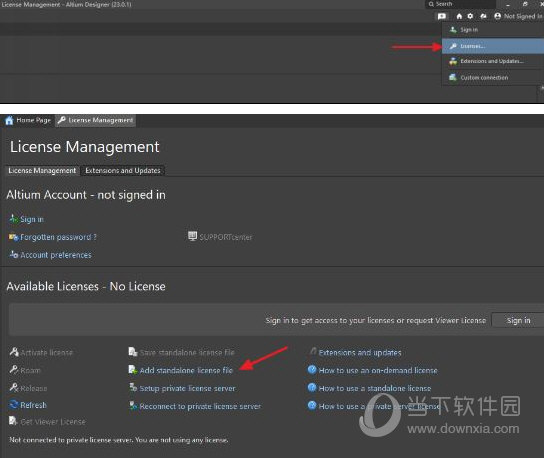Click the Save standalone license file icon
Viewport: 544px width, 458px height.
coord(133,352)
